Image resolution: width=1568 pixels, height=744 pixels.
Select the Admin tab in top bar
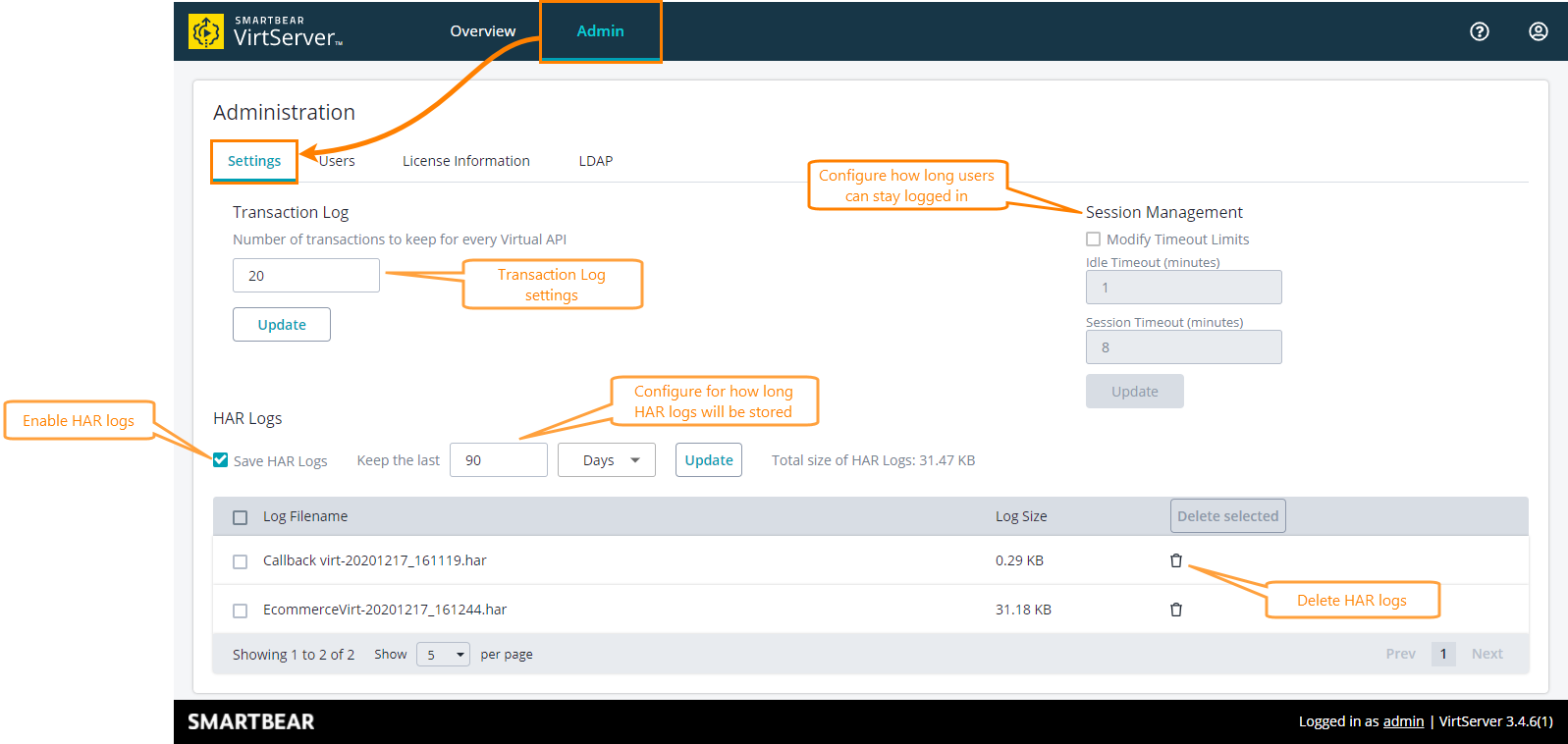[x=601, y=31]
